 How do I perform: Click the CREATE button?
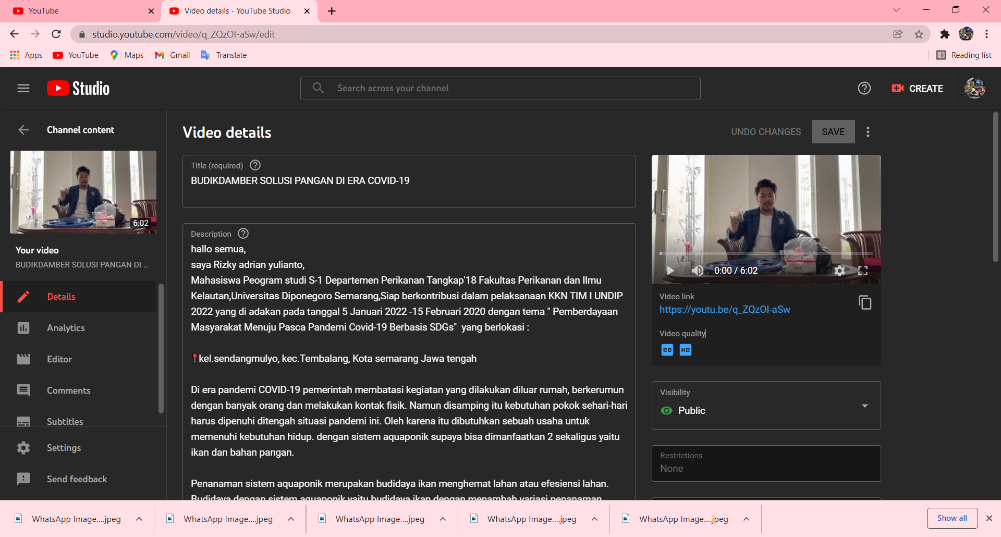click(917, 88)
